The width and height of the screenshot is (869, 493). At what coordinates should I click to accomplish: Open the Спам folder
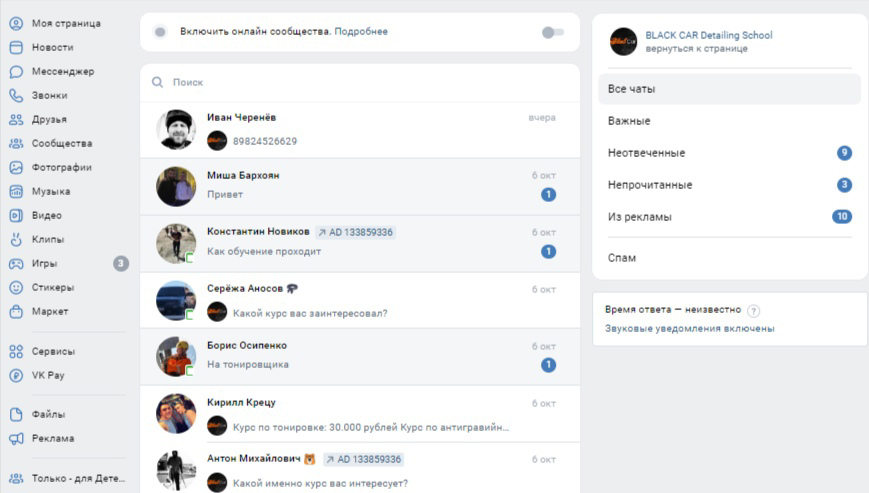pos(729,258)
